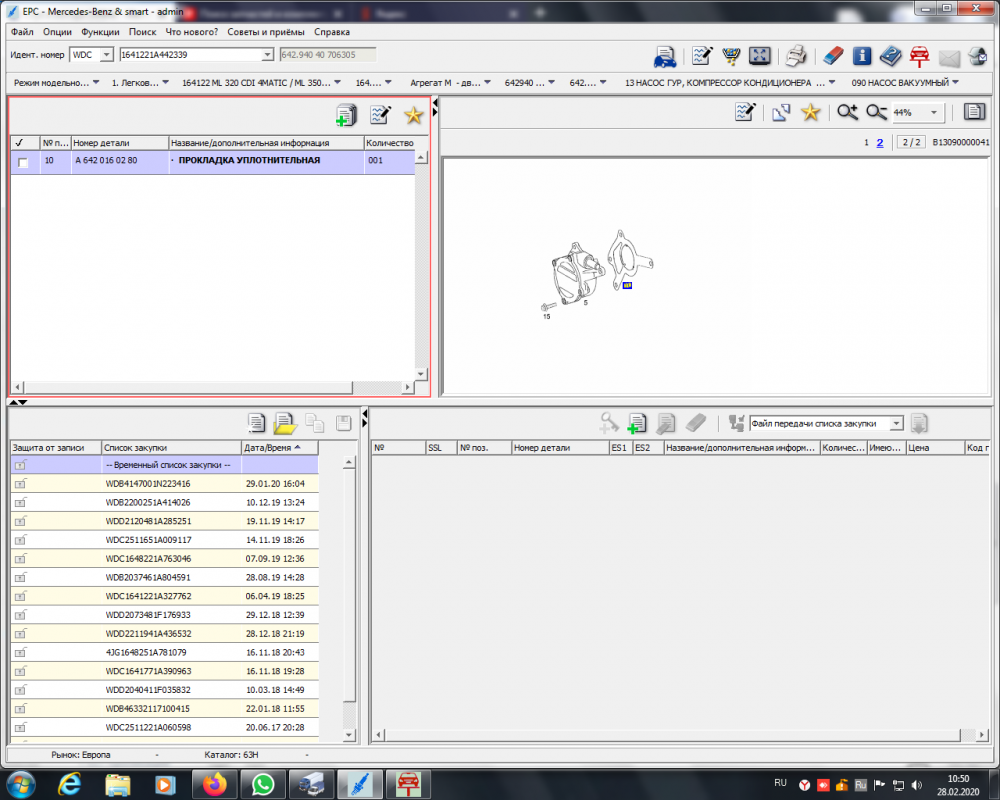
Task: Open the 'Что нового?' menu
Action: point(191,32)
